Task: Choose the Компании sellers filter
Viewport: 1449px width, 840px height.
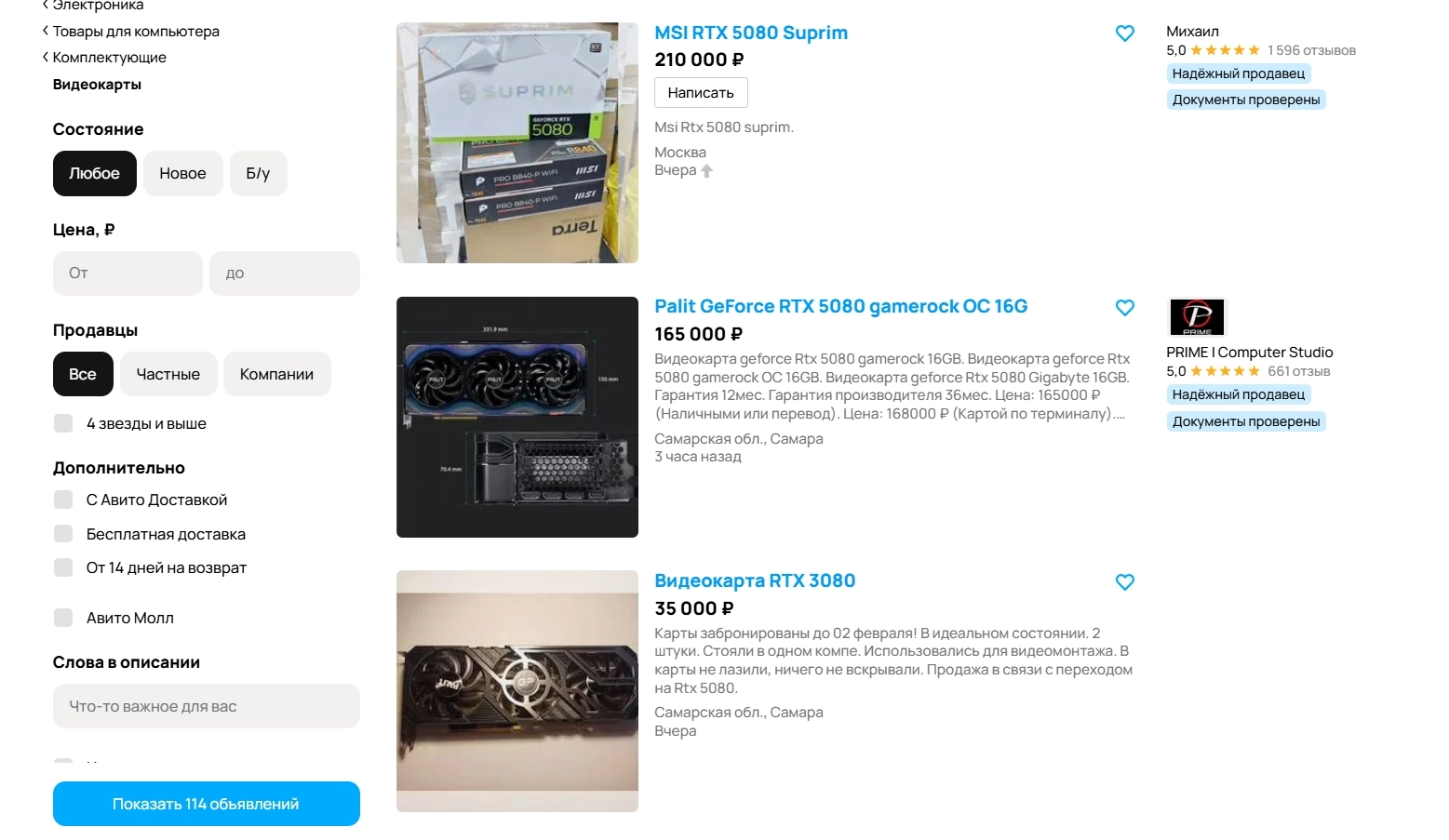Action: (x=276, y=374)
